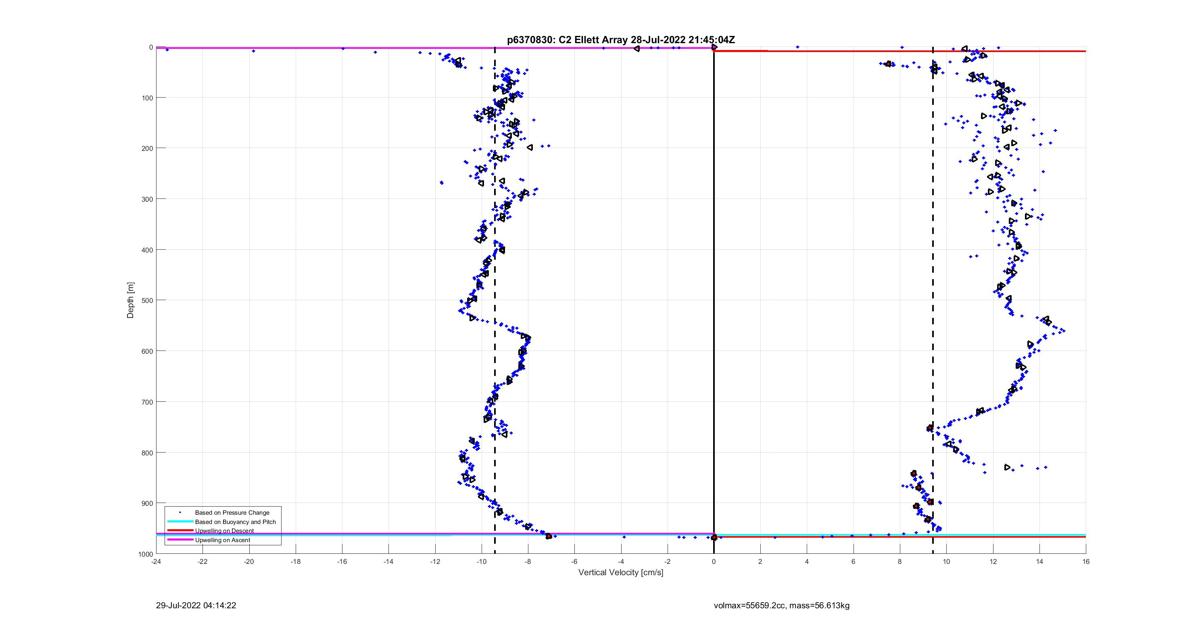Select the footer "volmax=55659.2cc, mass=56.613kg"

[782, 605]
